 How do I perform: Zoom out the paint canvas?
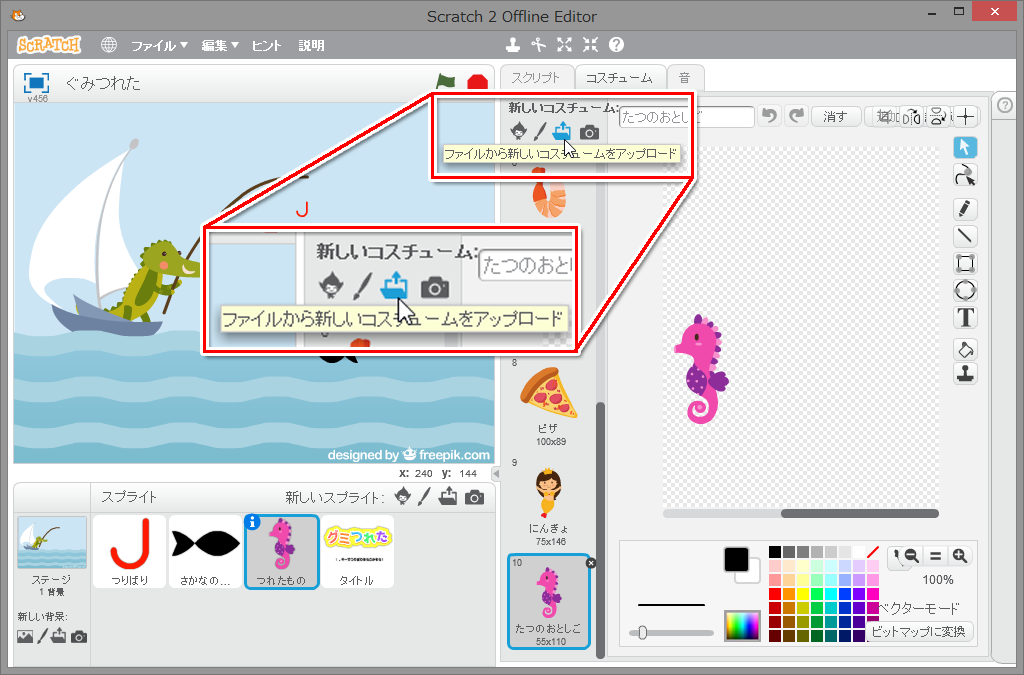(x=911, y=556)
